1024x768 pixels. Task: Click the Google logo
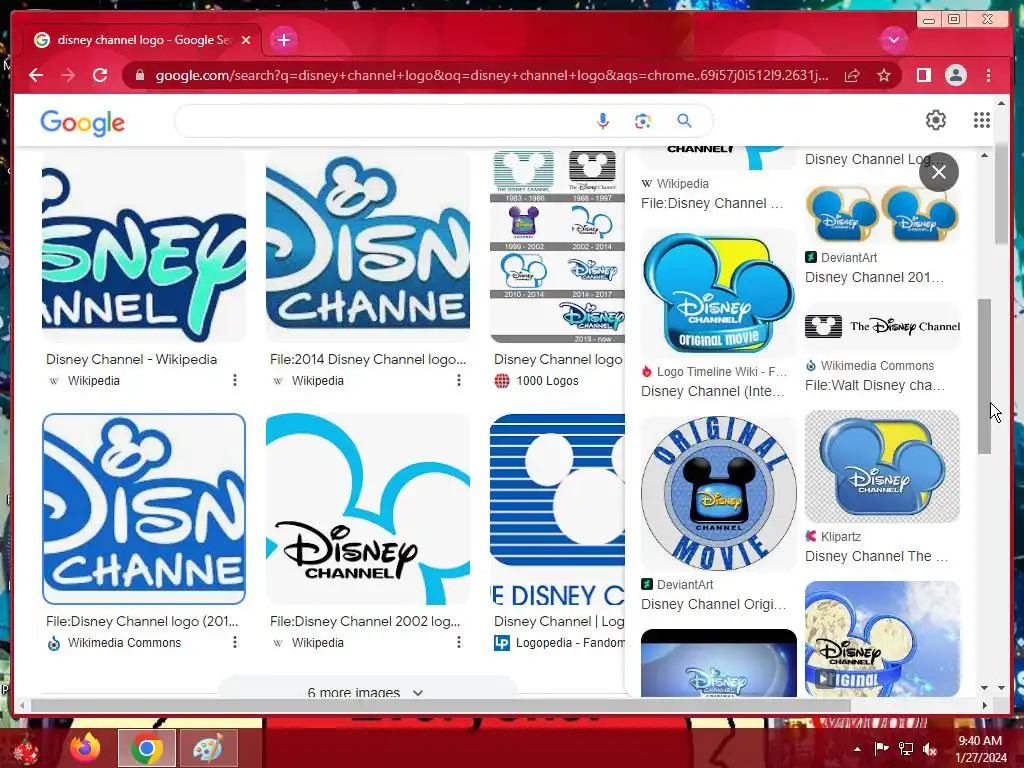coord(82,122)
